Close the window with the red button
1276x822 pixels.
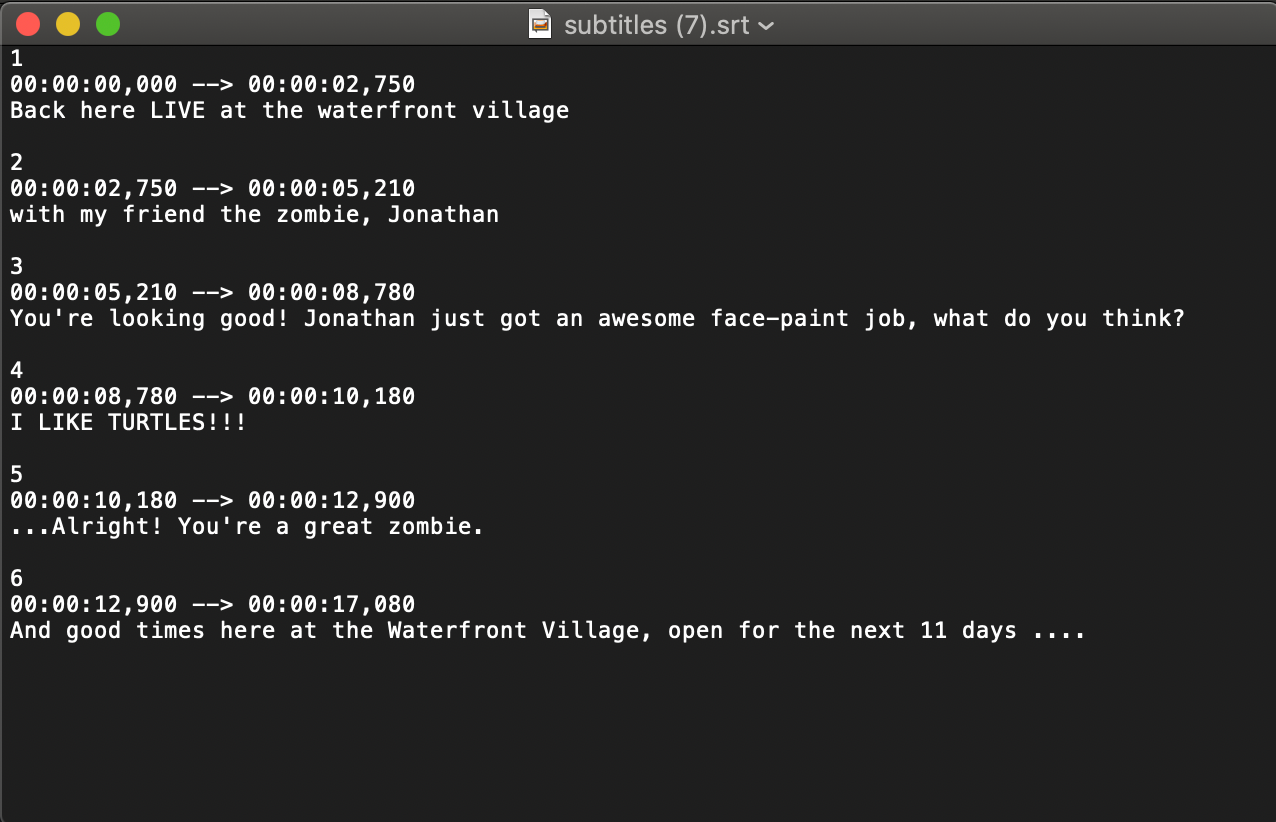click(28, 24)
